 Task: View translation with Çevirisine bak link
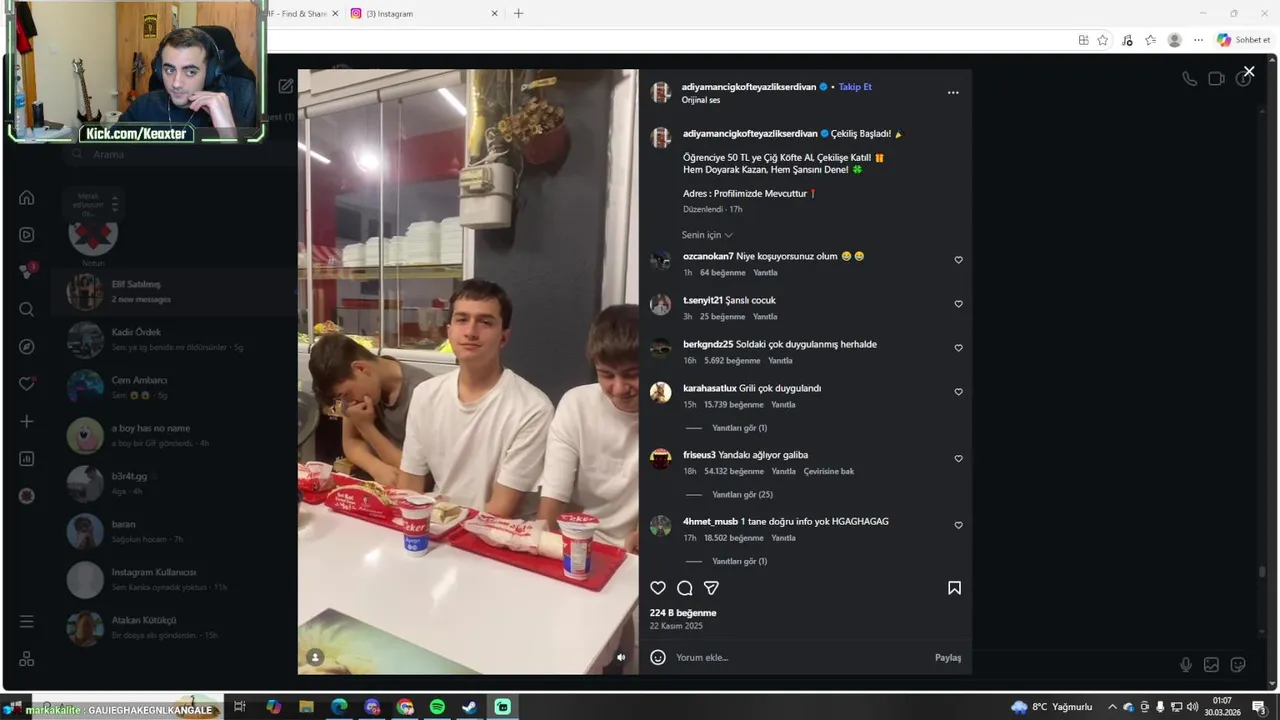coord(829,471)
